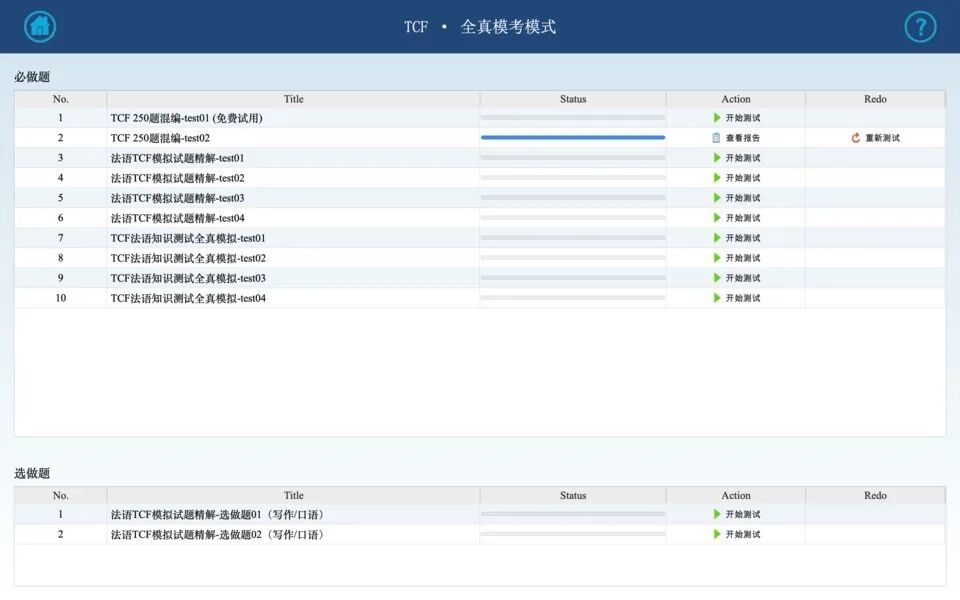Viewport: 960px width, 600px height.
Task: Click the Redo column header in 必做题 table
Action: click(x=876, y=99)
